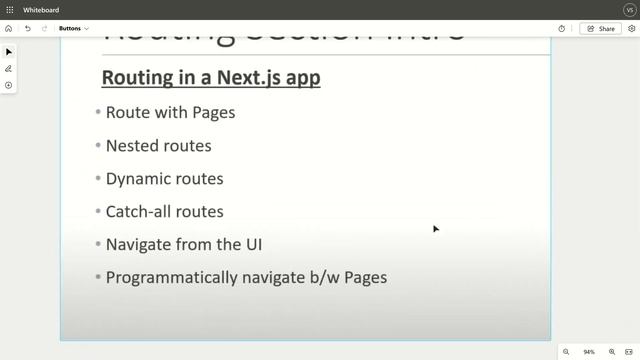The width and height of the screenshot is (640, 360).
Task: Select the text 'Dynamic routes'
Action: point(164,179)
